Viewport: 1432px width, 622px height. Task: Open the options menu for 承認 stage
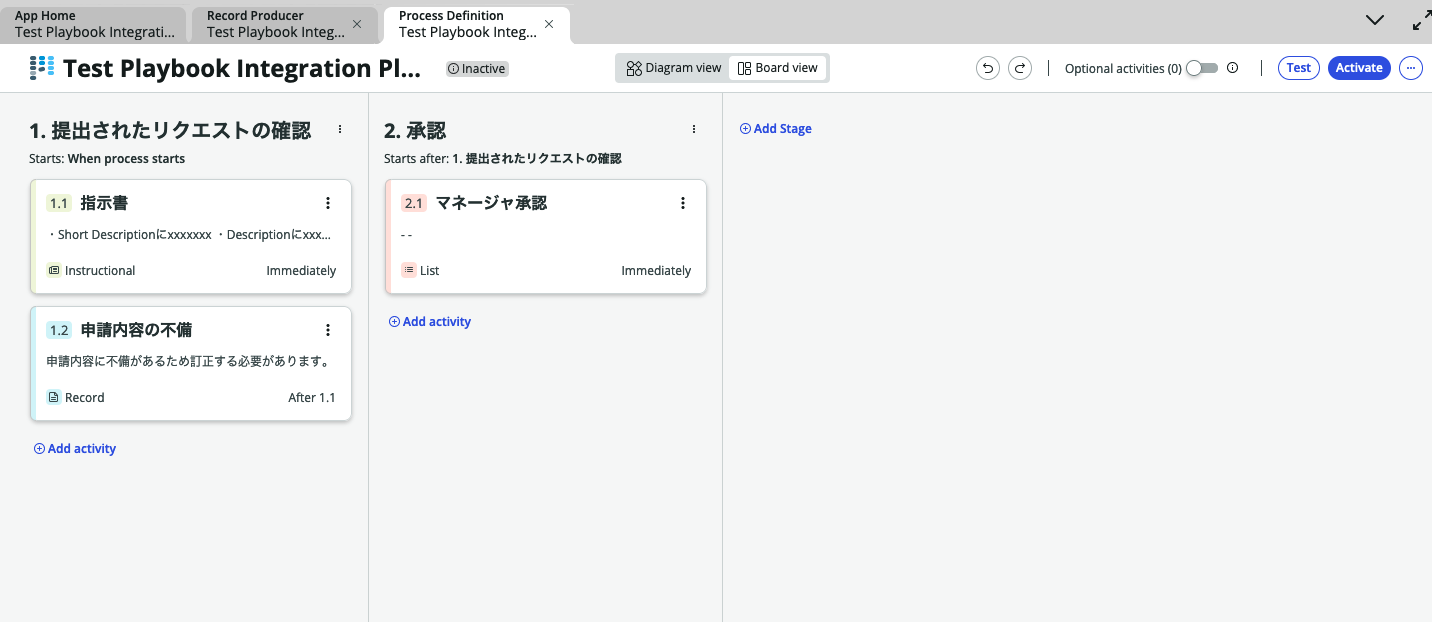(694, 129)
